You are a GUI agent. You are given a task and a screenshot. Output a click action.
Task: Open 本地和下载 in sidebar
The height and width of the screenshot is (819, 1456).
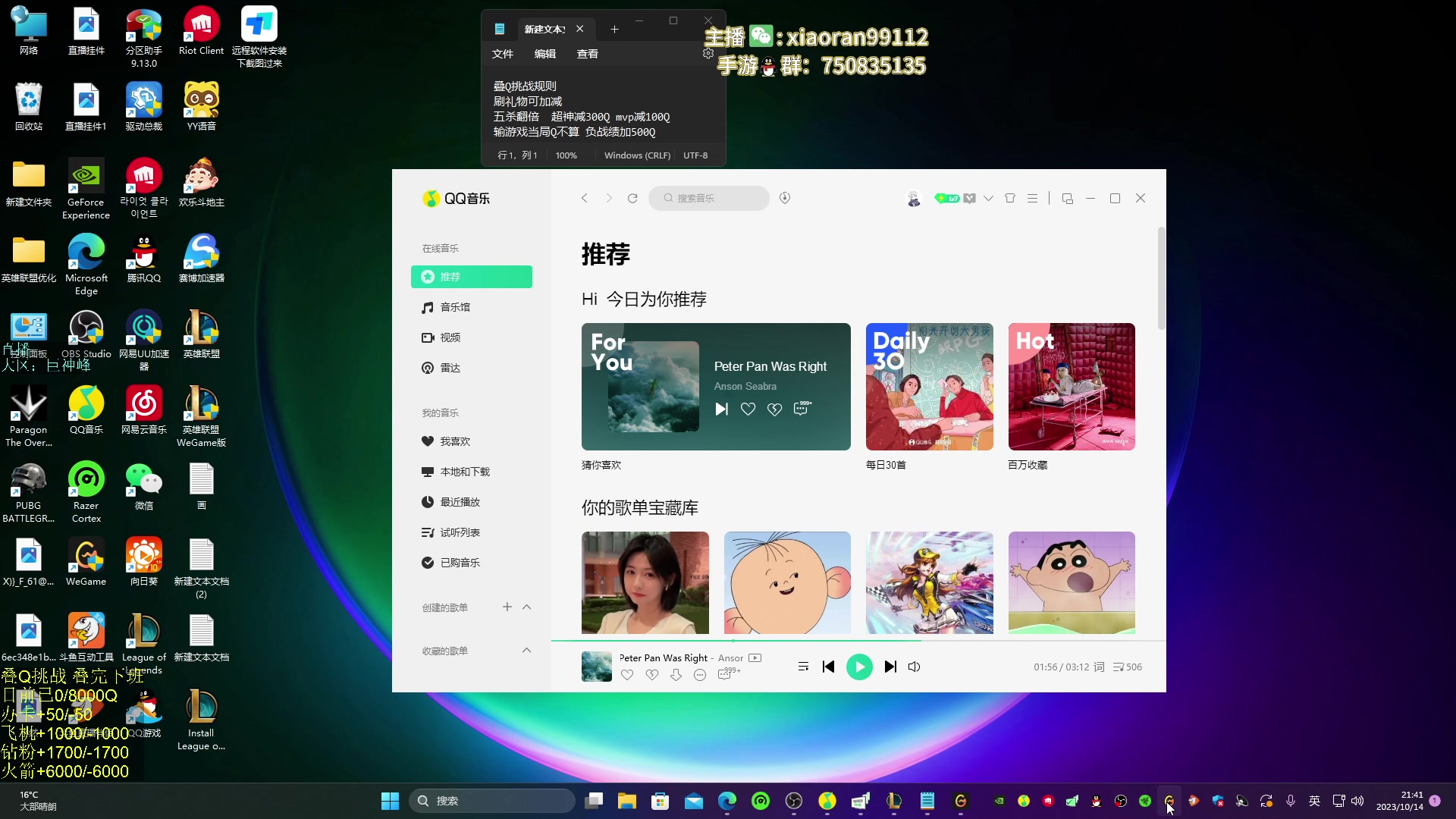coord(472,472)
